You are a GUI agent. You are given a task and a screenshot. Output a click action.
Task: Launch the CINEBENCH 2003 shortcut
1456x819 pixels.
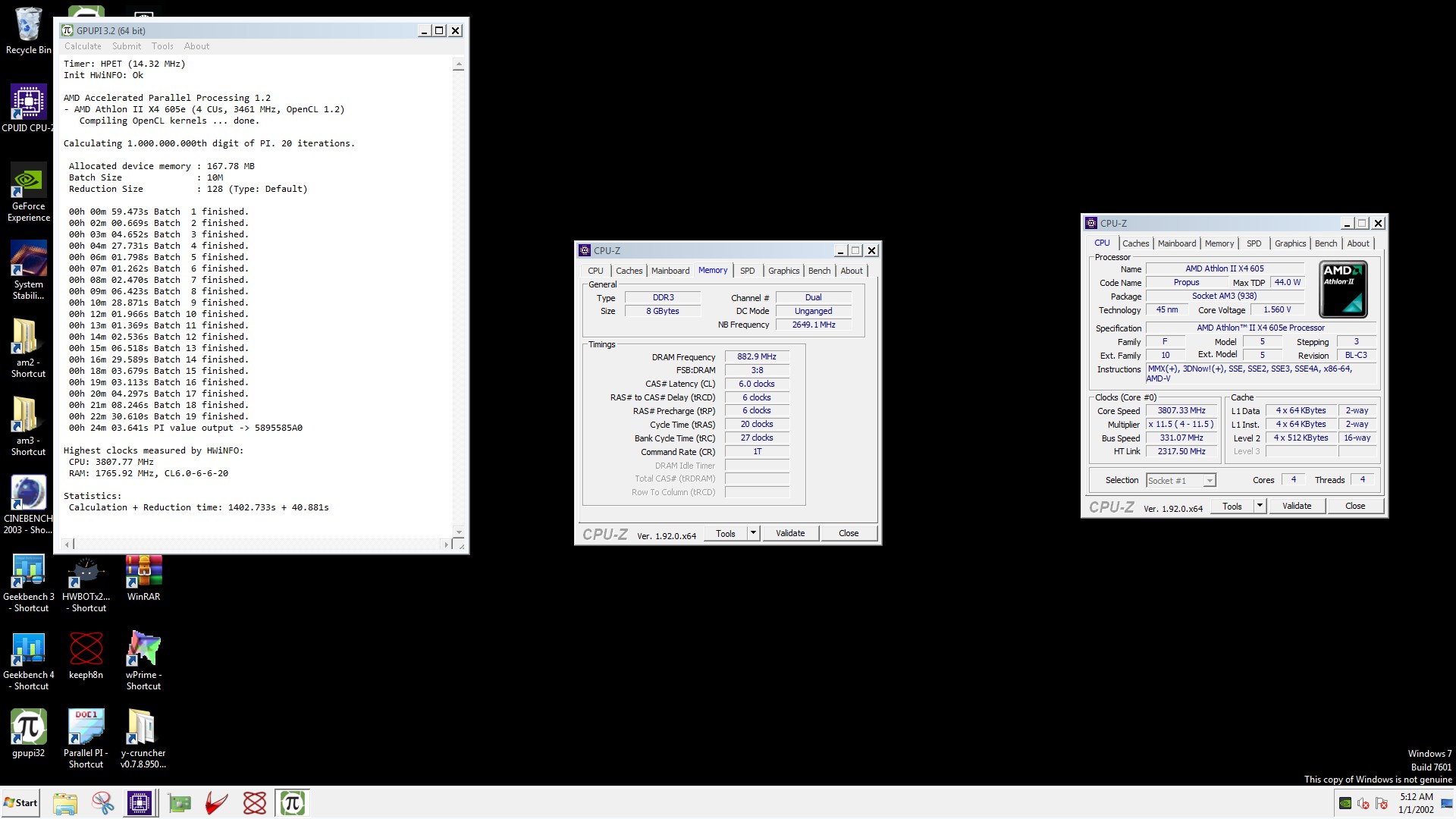(28, 504)
